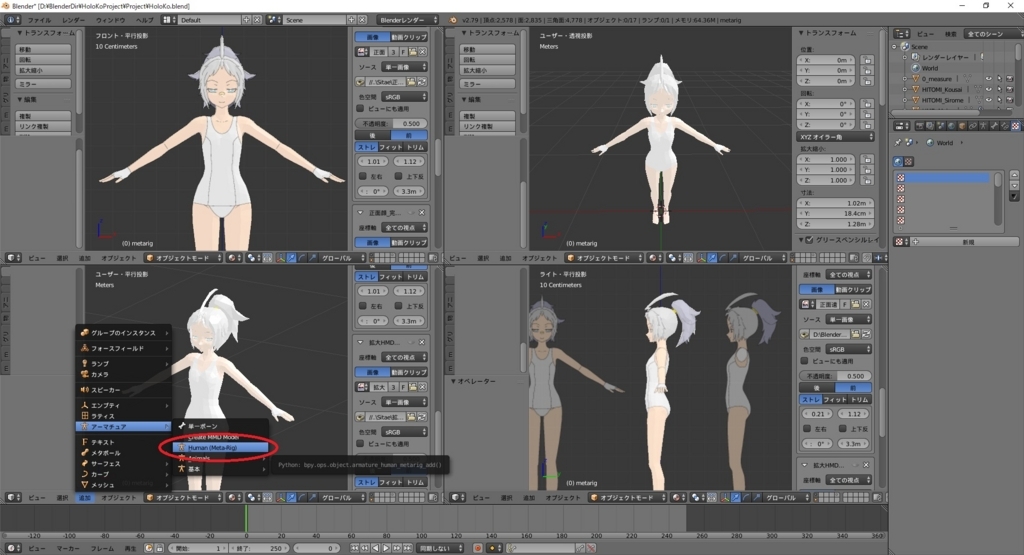Viewport: 1024px width, 555px height.
Task: Open the Object properties cube tab
Action: [x=962, y=126]
